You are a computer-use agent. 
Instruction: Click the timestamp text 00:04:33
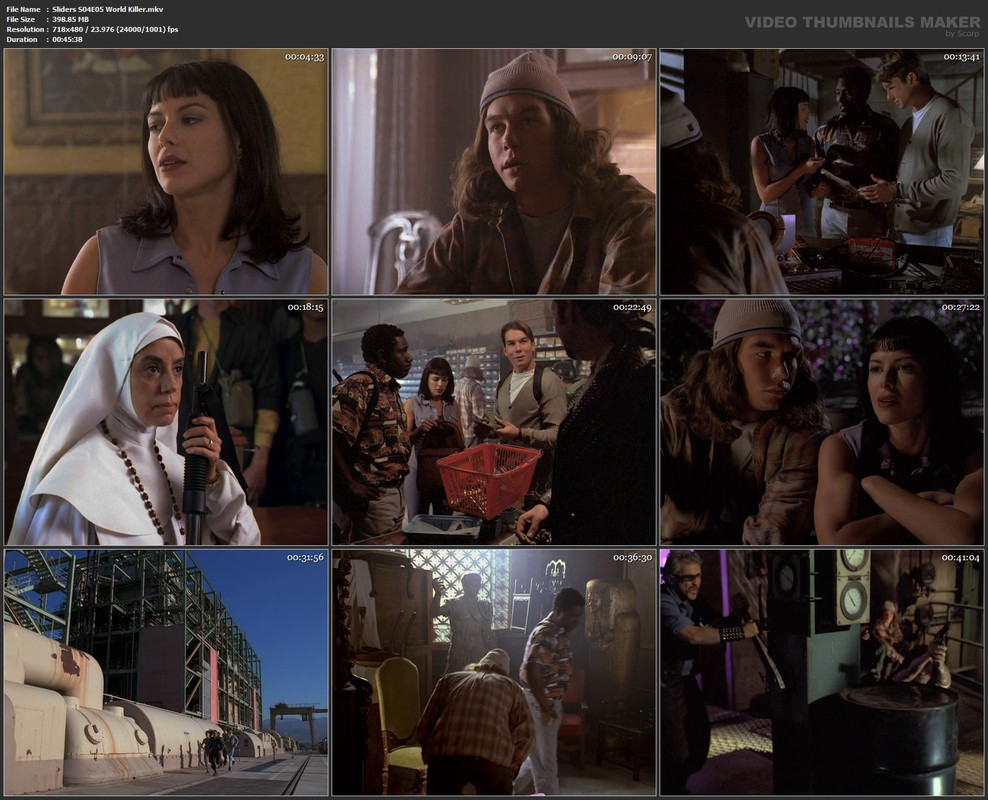[x=304, y=57]
